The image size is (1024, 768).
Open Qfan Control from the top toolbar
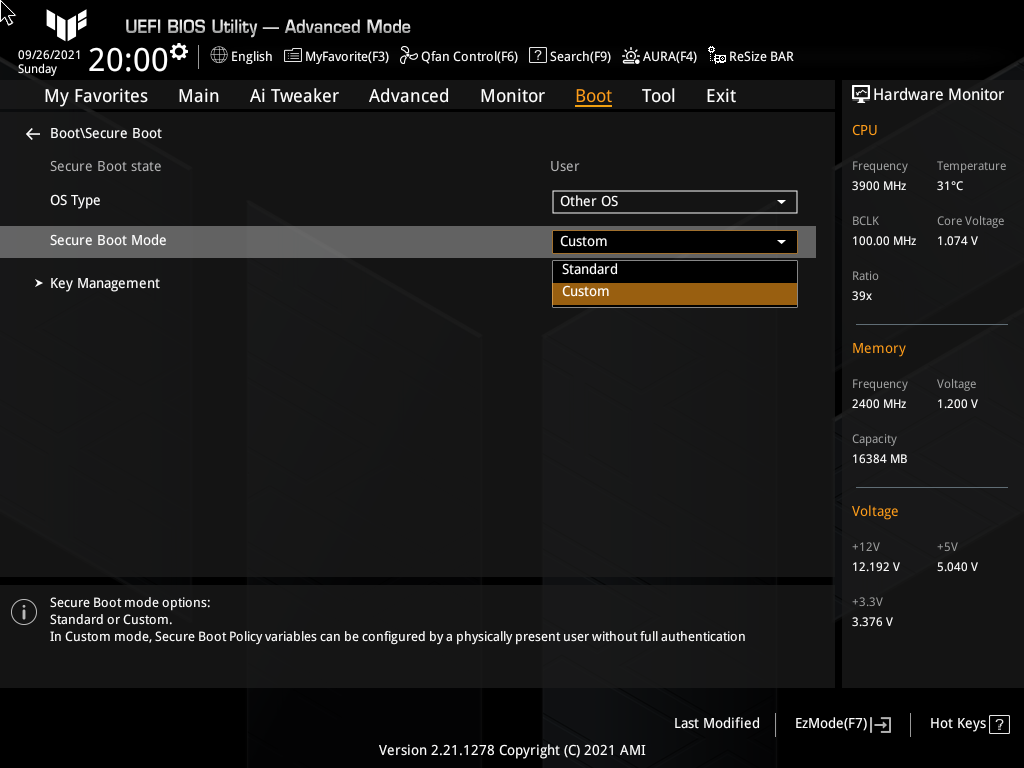tap(459, 56)
